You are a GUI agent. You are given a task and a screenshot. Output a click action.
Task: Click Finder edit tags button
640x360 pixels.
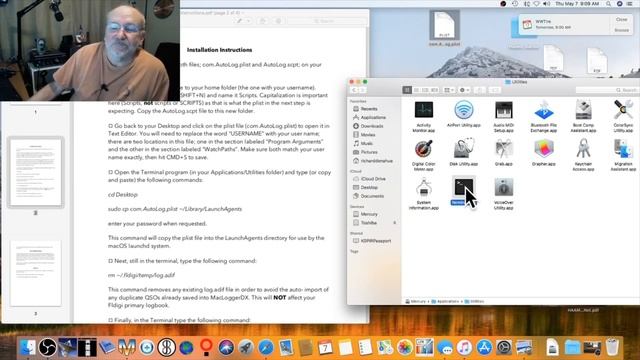coord(495,90)
